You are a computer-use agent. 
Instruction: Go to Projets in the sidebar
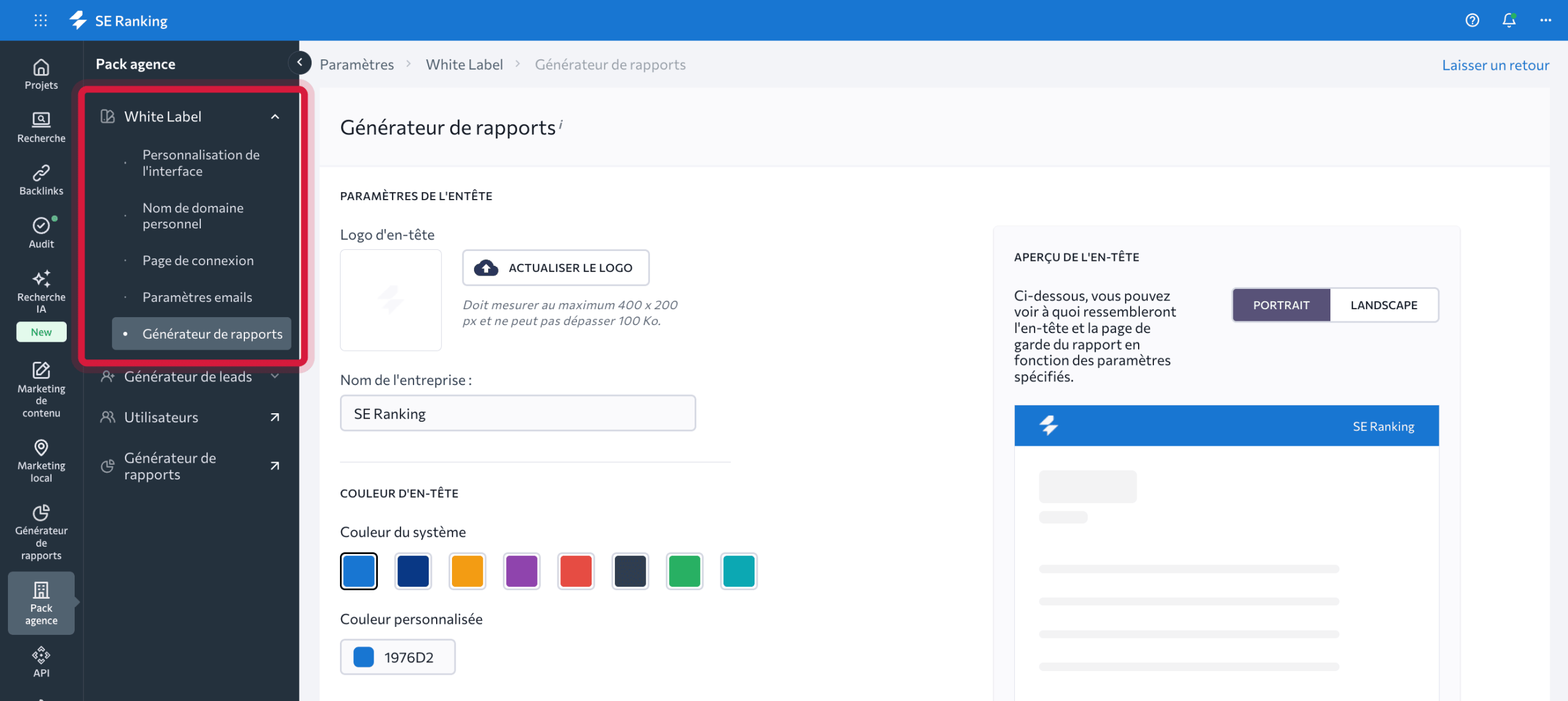coord(41,74)
